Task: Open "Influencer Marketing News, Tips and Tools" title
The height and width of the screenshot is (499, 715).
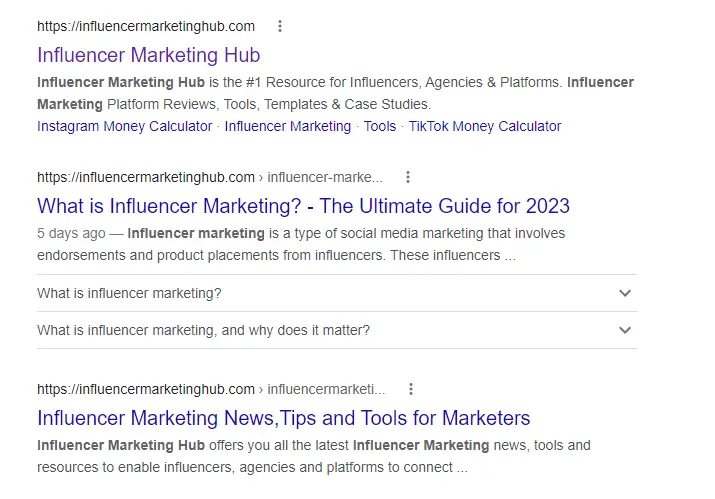Action: (283, 417)
